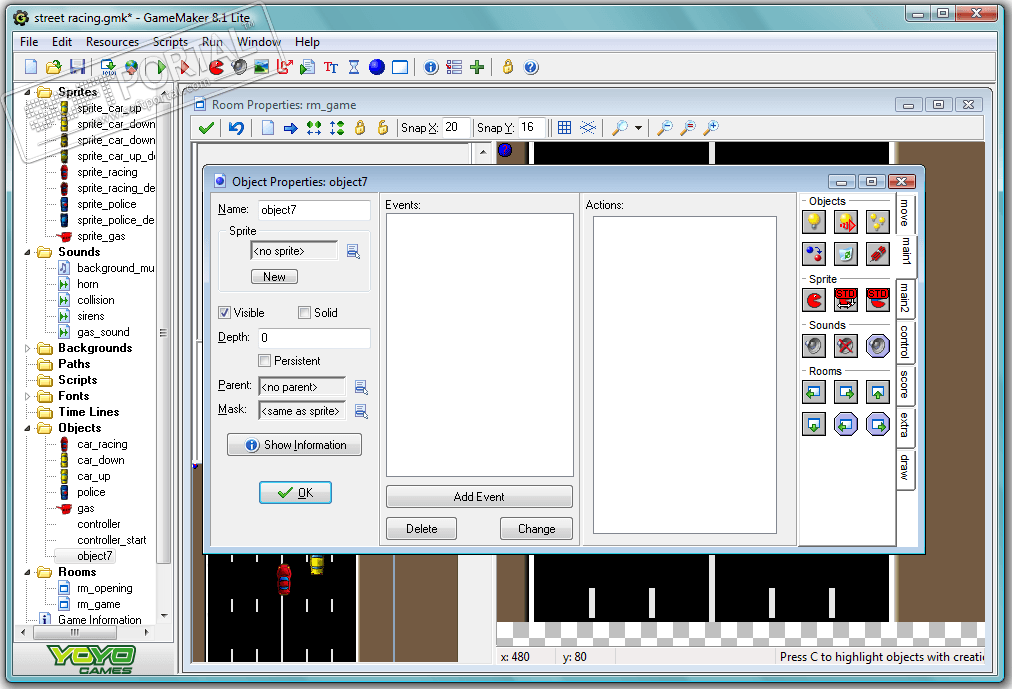
Task: Expand the Fonts folder
Action: 27,396
